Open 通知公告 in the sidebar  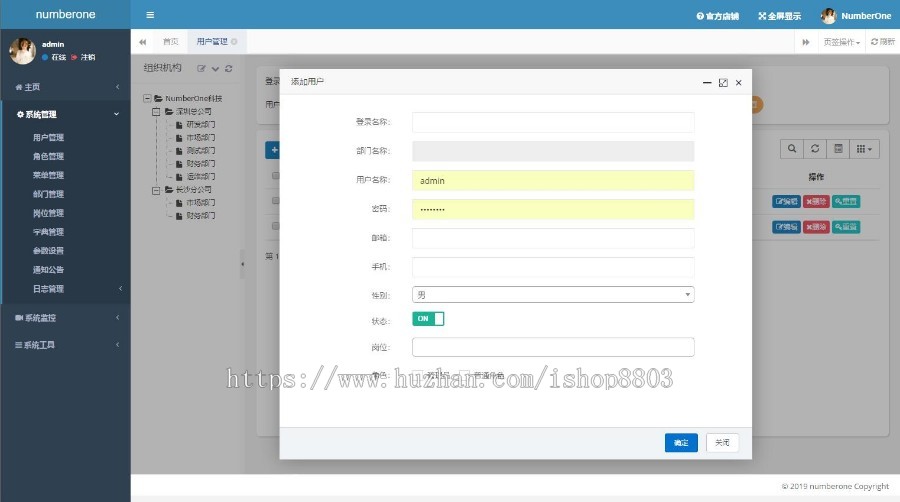coord(48,270)
